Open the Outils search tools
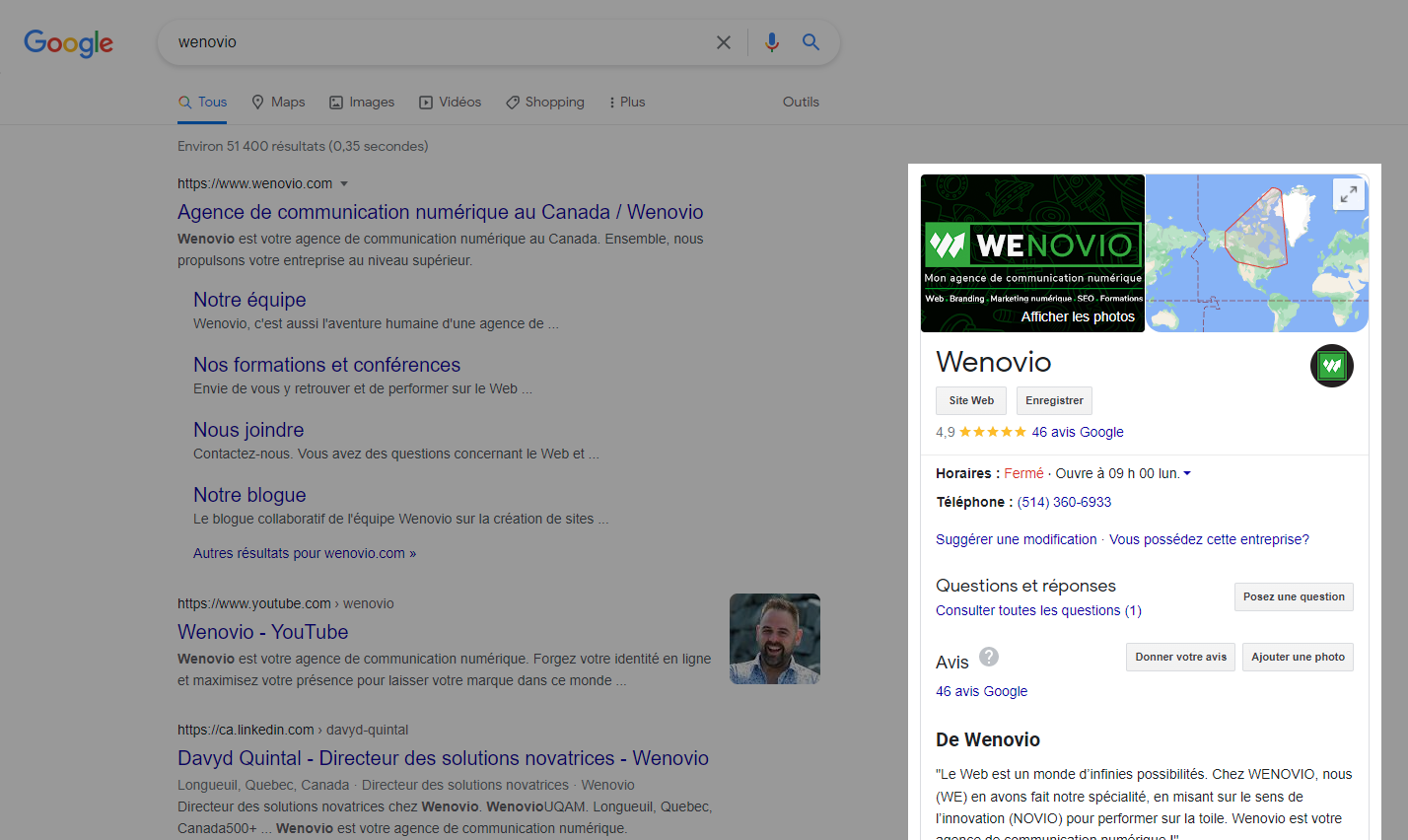The height and width of the screenshot is (840, 1408). tap(801, 102)
